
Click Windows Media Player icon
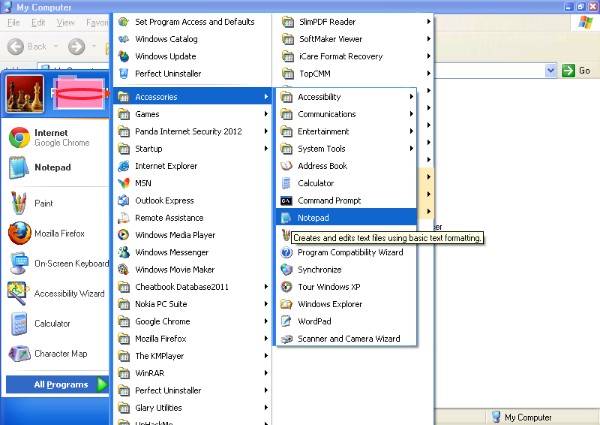click(x=124, y=235)
